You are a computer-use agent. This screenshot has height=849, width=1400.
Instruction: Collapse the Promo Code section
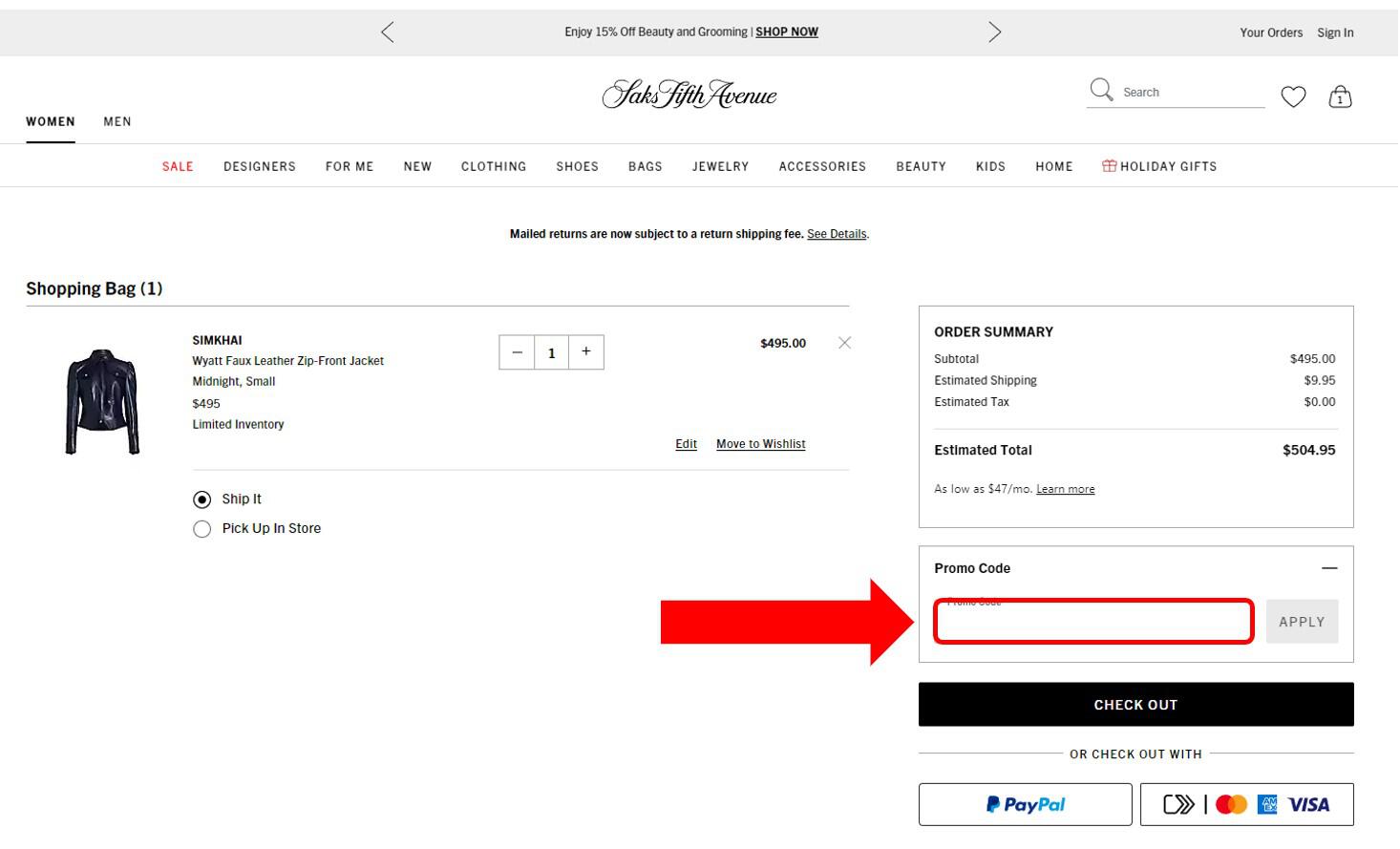(x=1329, y=568)
